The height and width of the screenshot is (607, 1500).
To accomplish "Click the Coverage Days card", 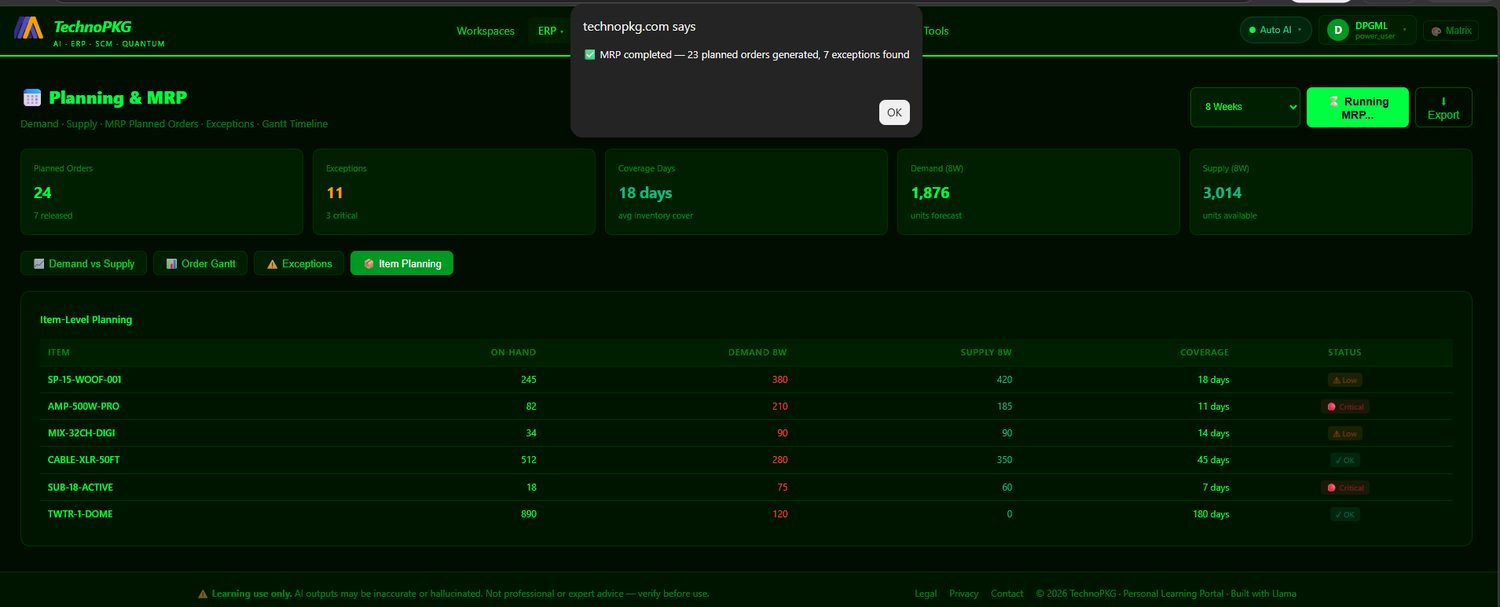I will 746,192.
